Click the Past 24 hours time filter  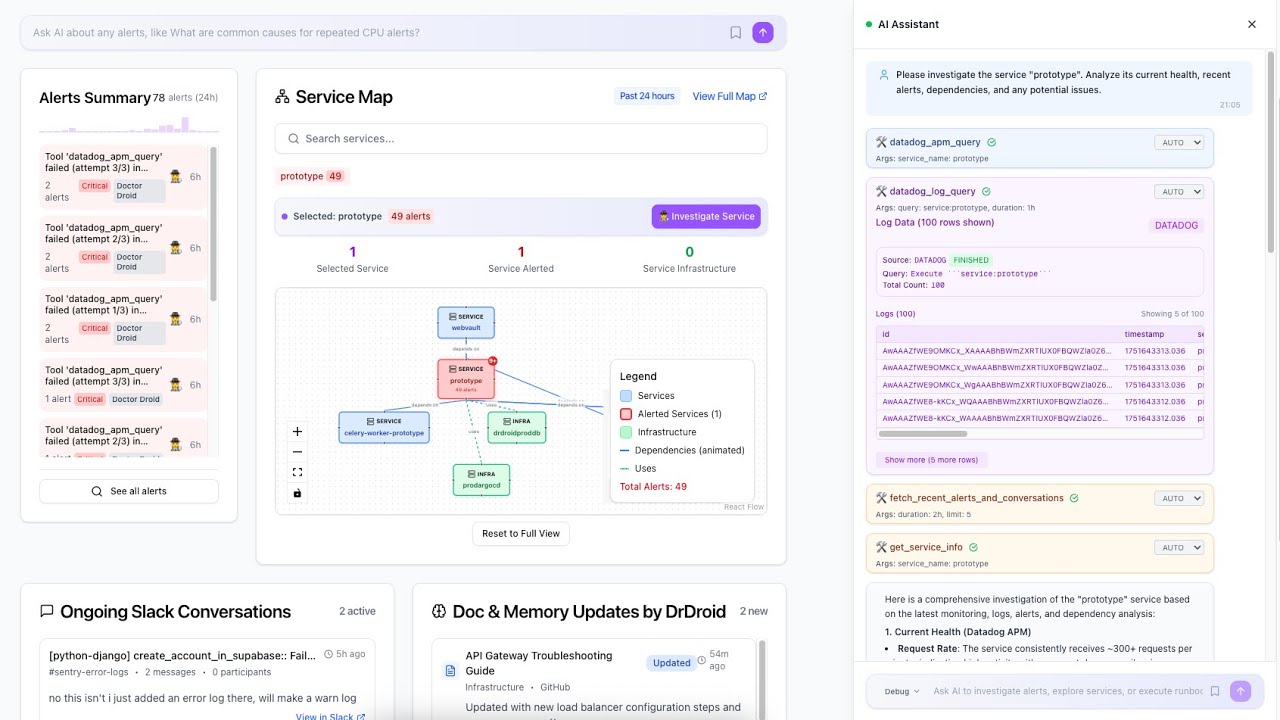coord(647,96)
